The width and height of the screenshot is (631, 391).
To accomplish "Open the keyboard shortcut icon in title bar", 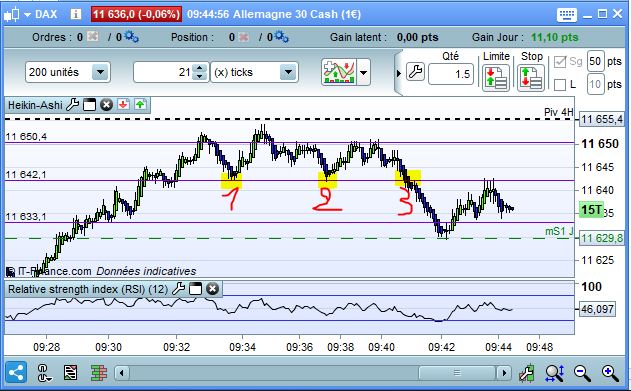I will pyautogui.click(x=567, y=15).
